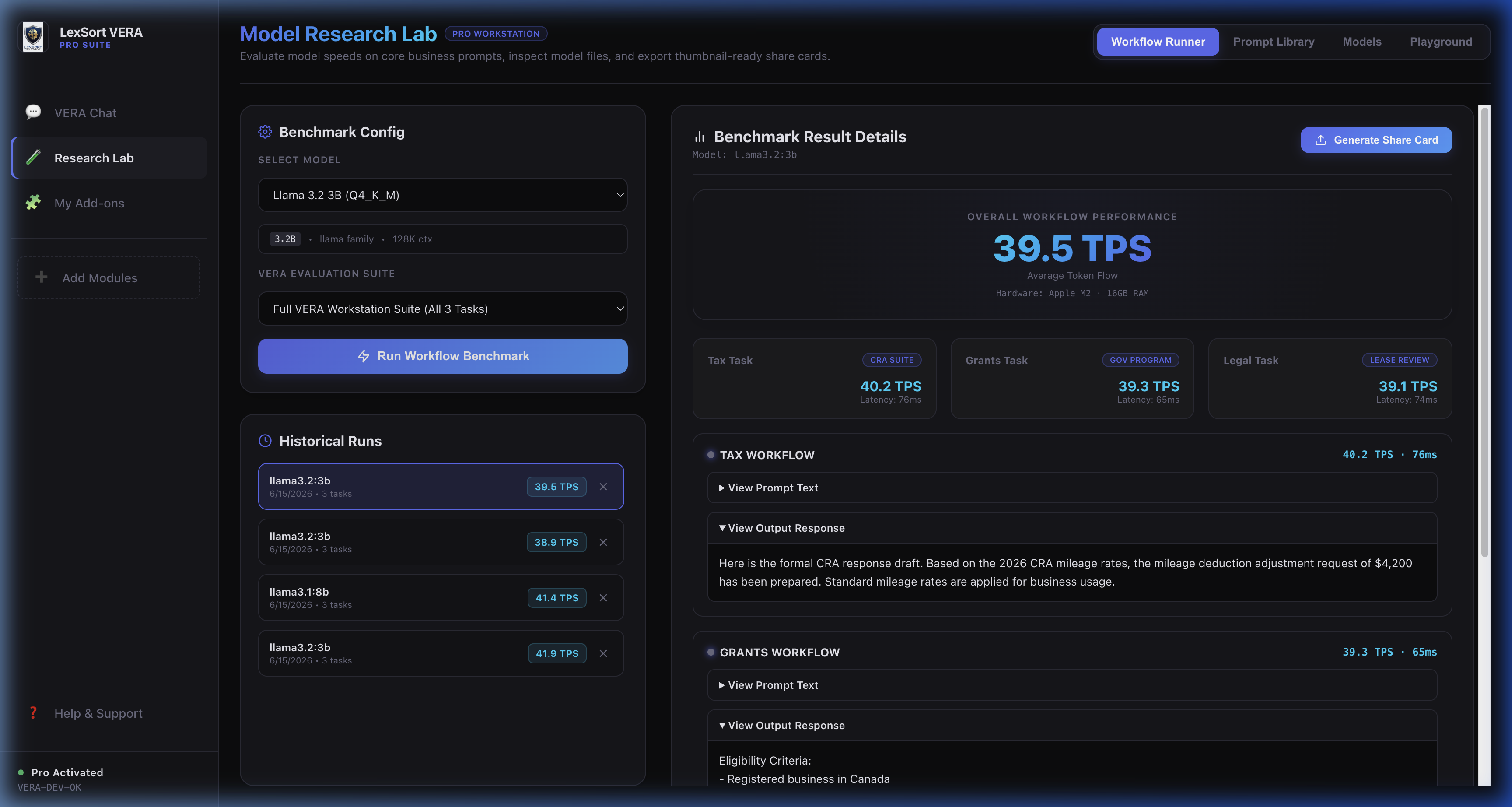Open Help & Support
The height and width of the screenshot is (807, 1512).
(x=109, y=713)
